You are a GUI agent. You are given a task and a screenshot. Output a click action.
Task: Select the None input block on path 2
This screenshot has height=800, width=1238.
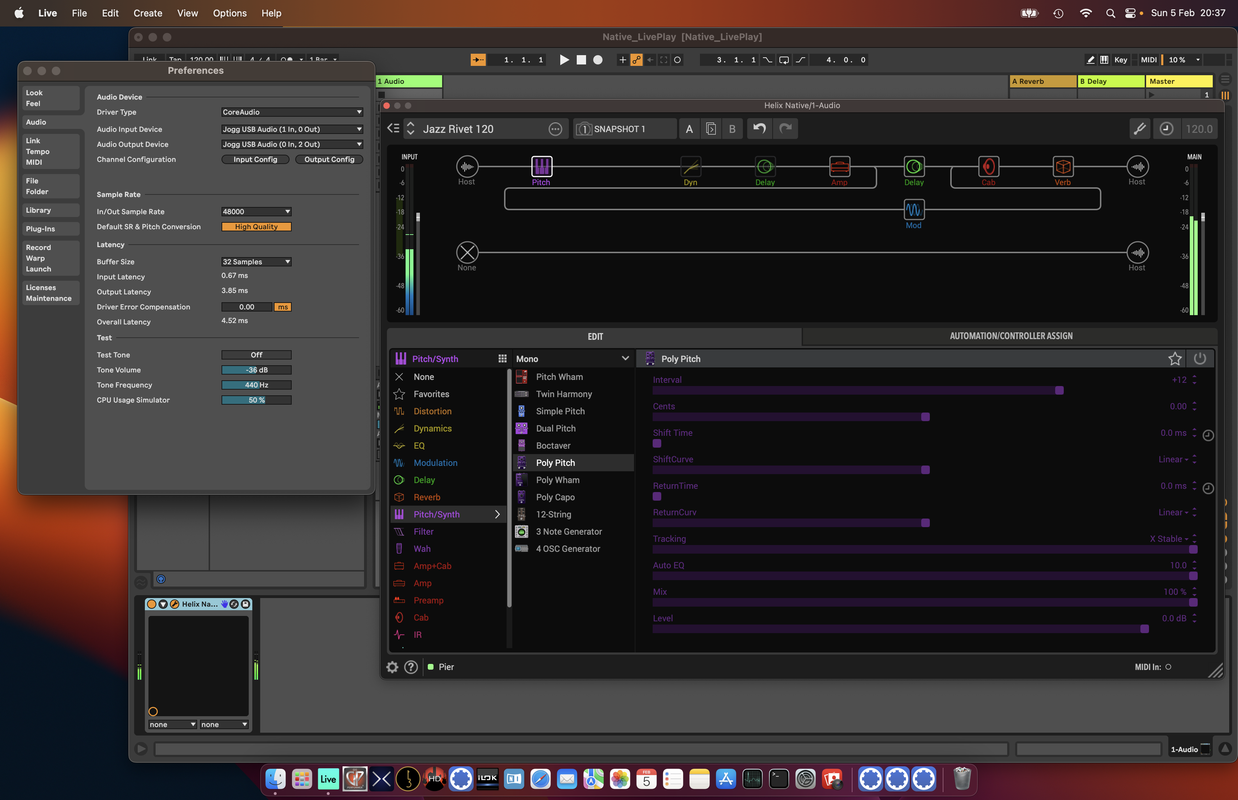point(467,252)
